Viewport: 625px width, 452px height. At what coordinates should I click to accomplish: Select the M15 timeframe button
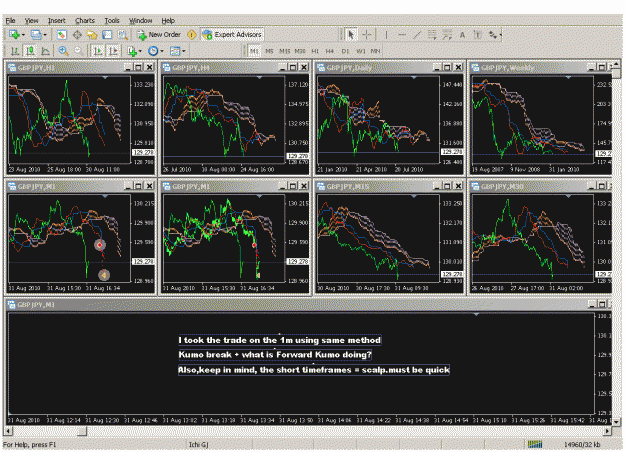click(285, 51)
